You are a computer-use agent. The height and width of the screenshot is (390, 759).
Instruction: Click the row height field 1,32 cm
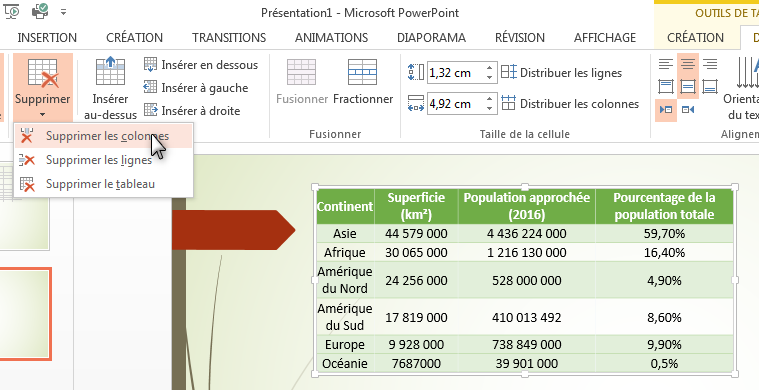coord(455,73)
